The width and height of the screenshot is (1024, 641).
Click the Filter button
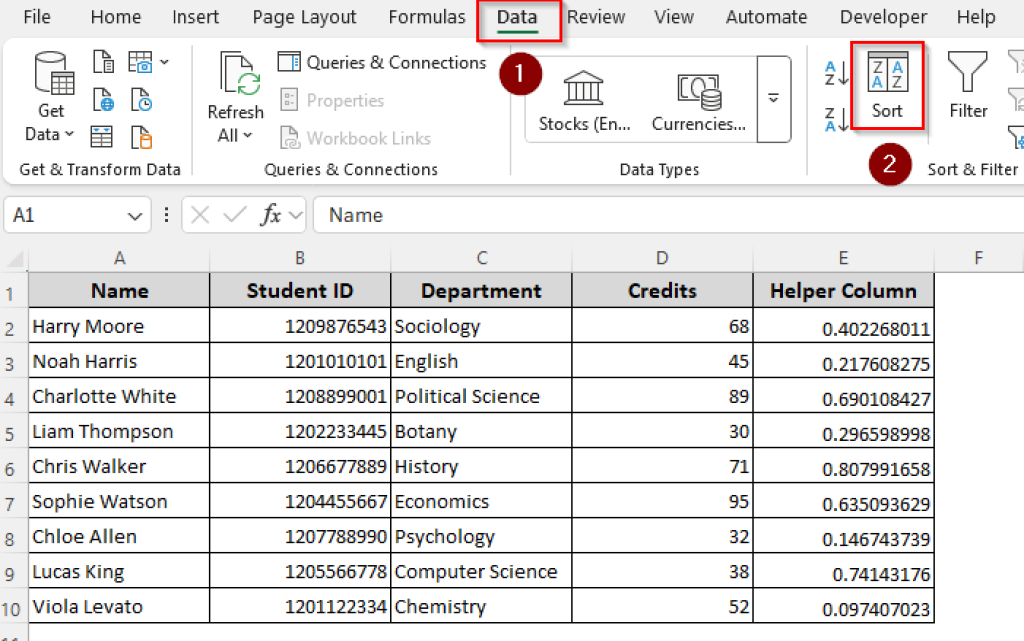967,85
